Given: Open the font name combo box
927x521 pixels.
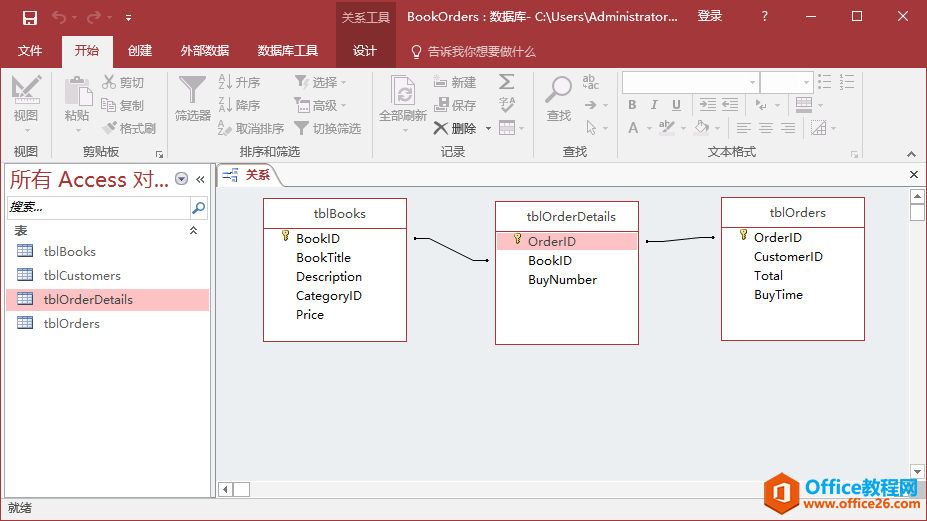Looking at the screenshot, I should click(690, 82).
